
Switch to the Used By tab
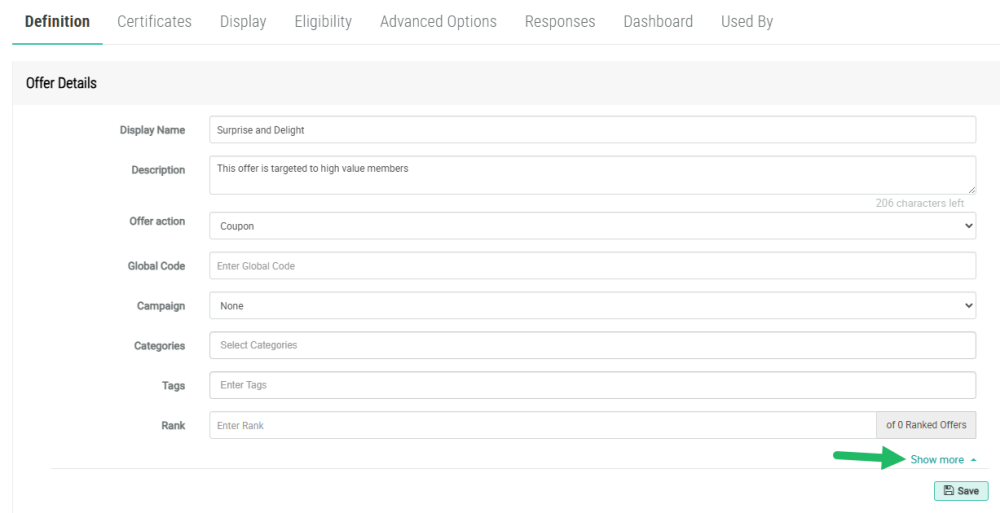(746, 21)
